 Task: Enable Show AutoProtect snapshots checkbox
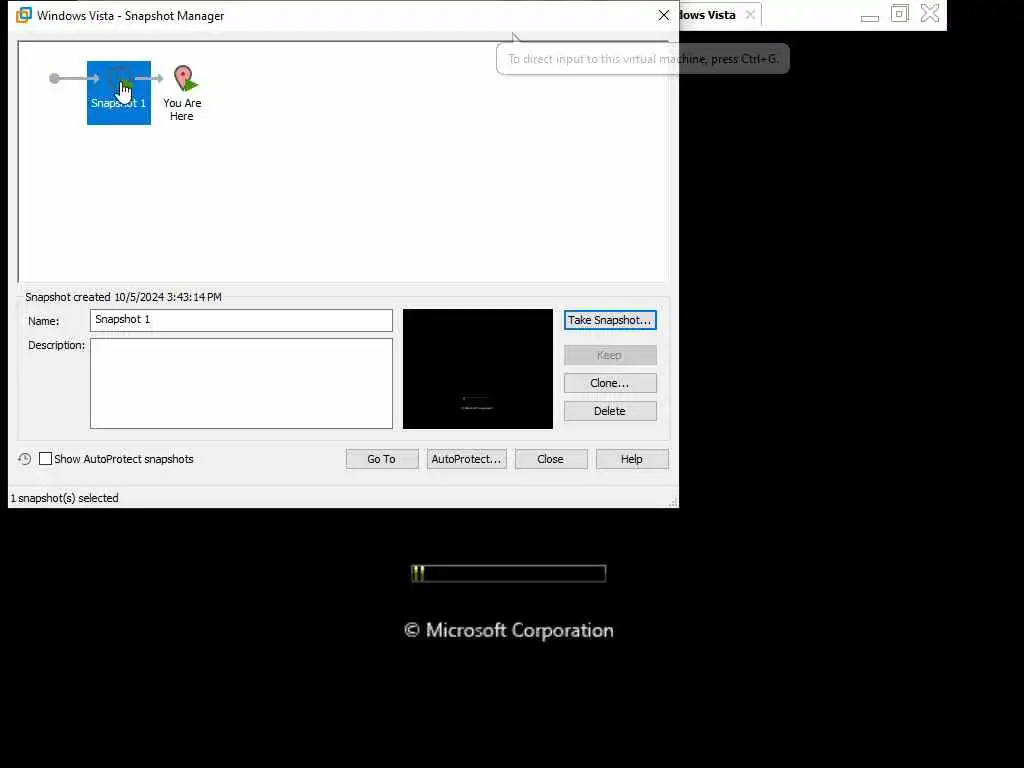click(45, 459)
